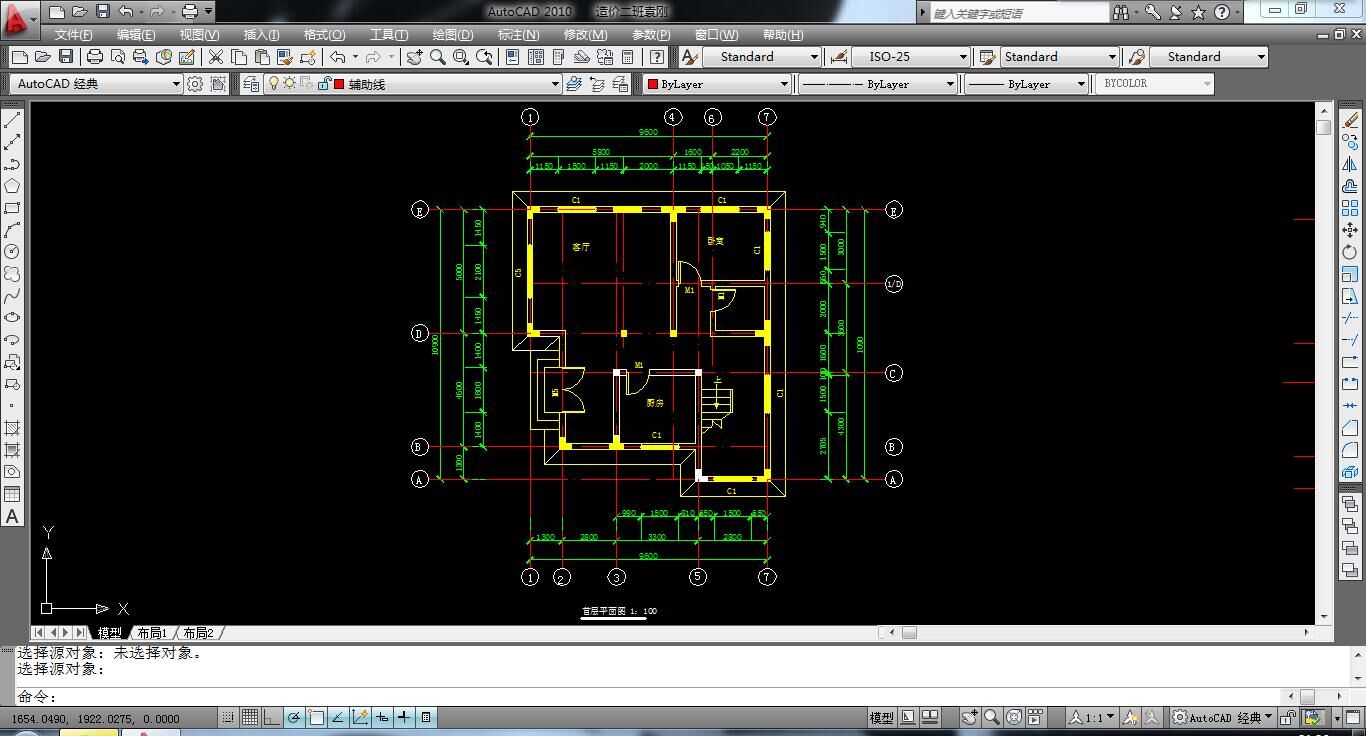Expand the 辅助线 layer dropdown
The height and width of the screenshot is (736, 1366).
click(554, 84)
